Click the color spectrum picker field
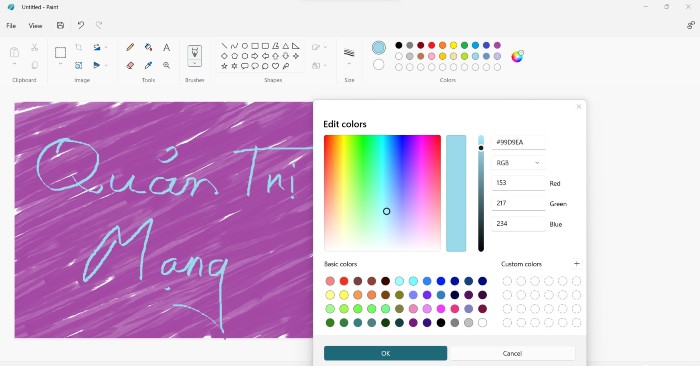The image size is (700, 366). [382, 193]
